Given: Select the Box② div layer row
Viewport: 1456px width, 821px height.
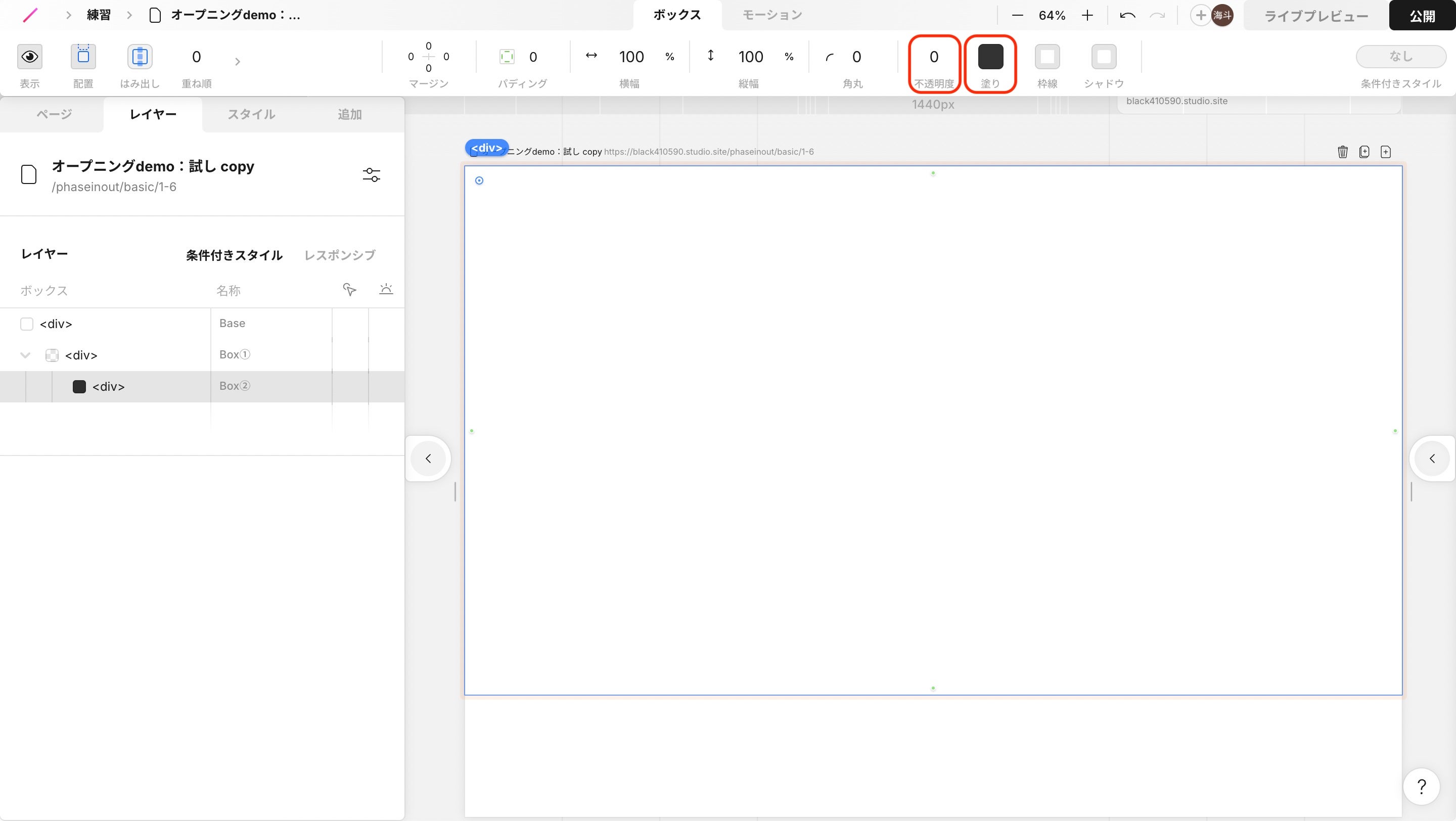Looking at the screenshot, I should (108, 386).
